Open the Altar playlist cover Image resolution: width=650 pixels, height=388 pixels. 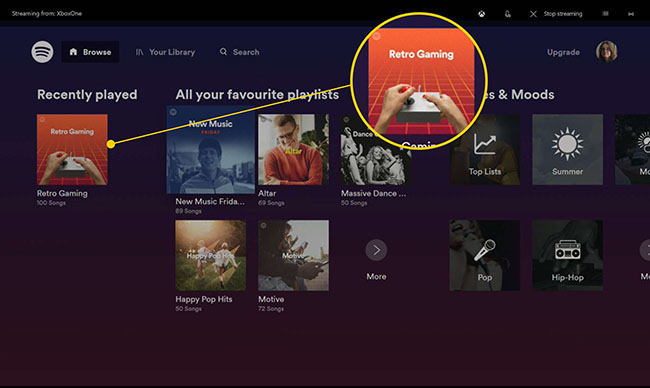(293, 150)
